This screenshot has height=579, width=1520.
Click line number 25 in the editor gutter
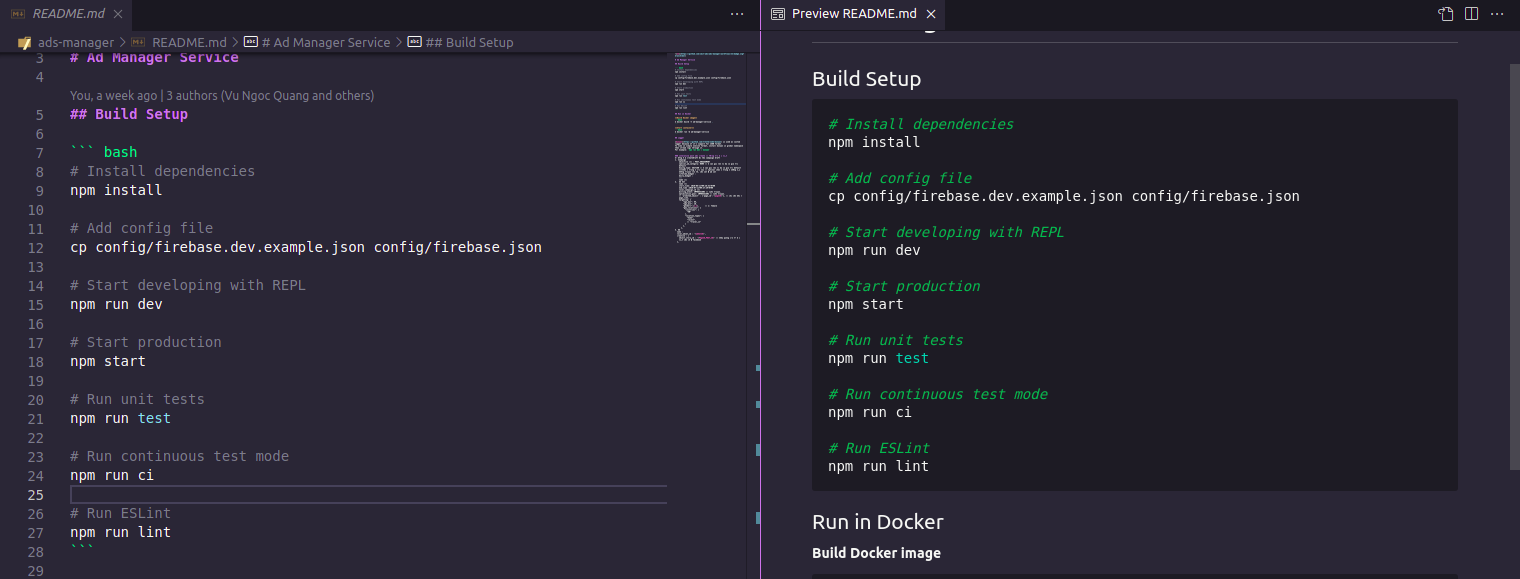click(x=35, y=494)
